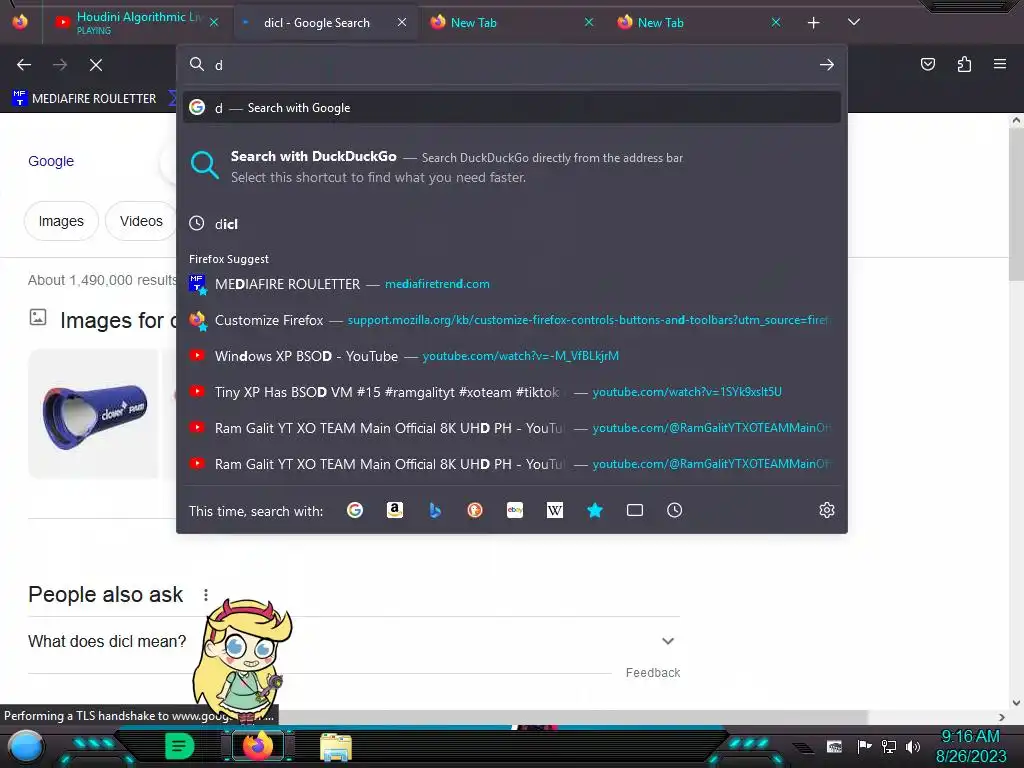Search this time with DuckDuckGo icon
Screen dimensions: 1024x768
click(475, 510)
